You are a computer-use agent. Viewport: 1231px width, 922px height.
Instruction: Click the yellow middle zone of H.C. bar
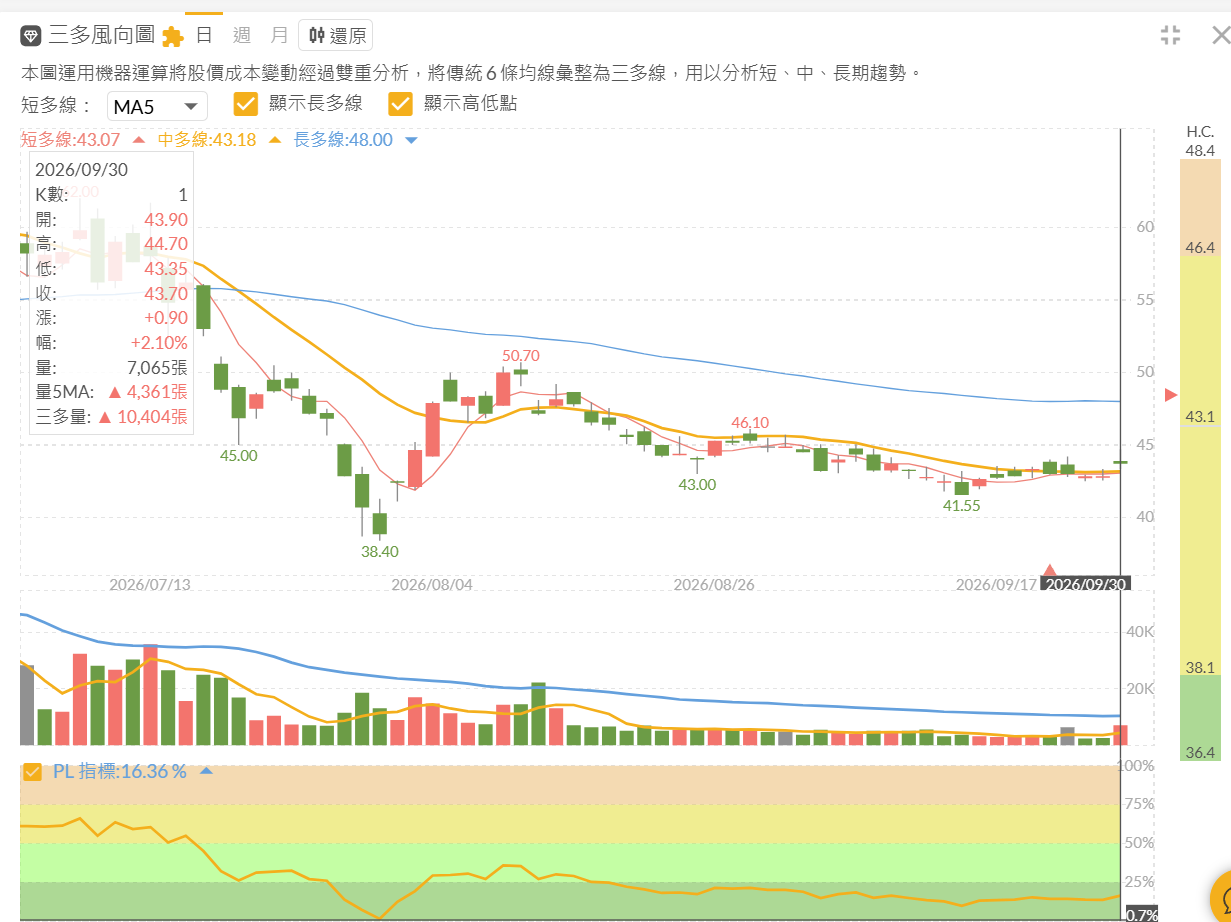point(1200,466)
